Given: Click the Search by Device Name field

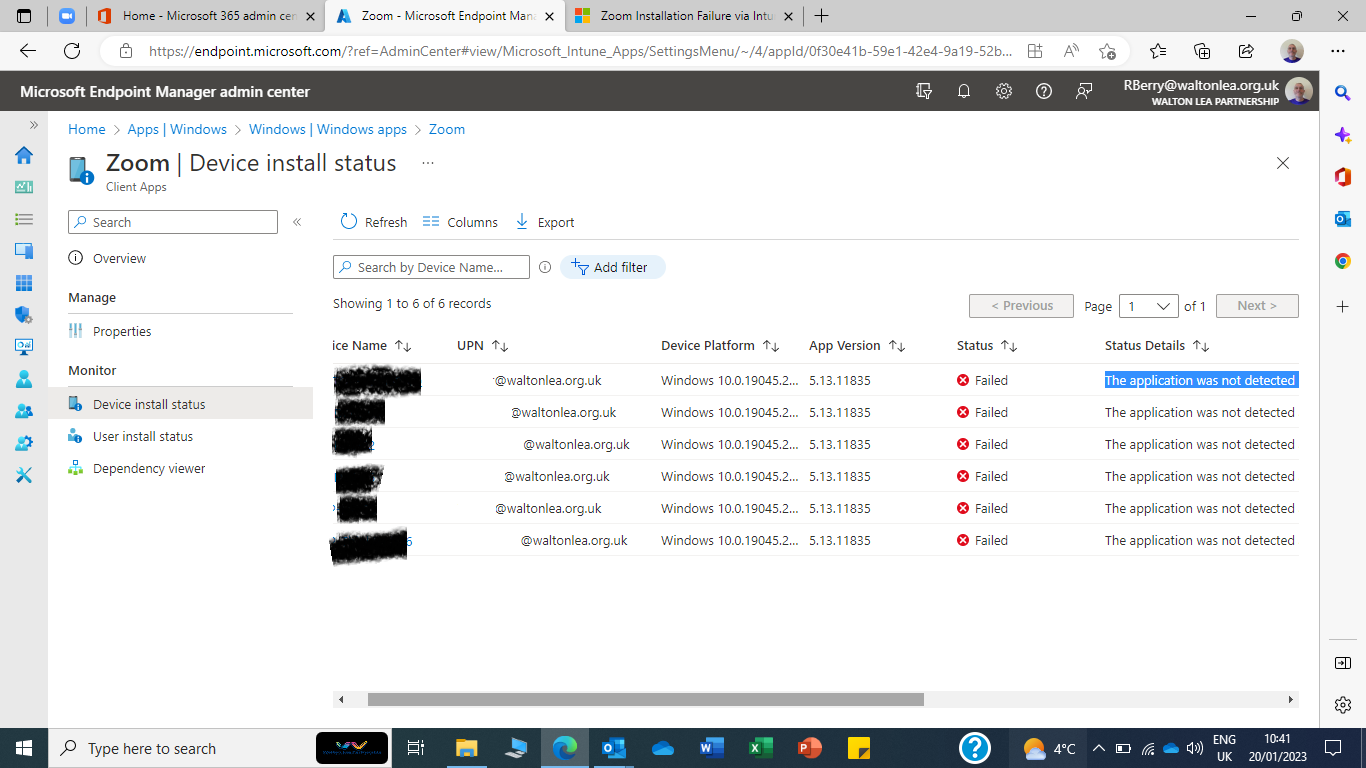Looking at the screenshot, I should (x=431, y=267).
